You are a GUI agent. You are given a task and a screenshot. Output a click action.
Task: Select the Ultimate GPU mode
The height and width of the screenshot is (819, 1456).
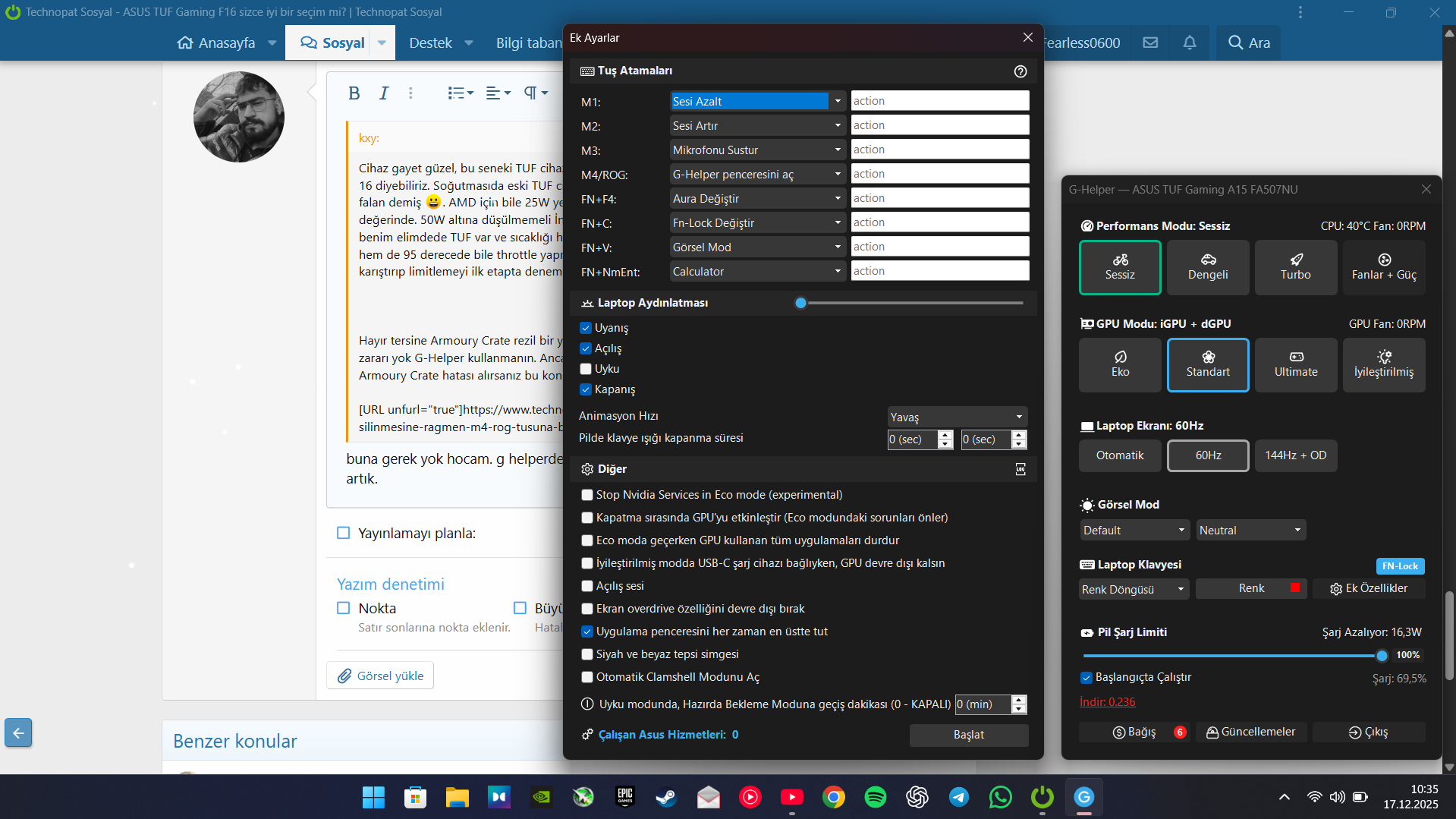pos(1295,364)
